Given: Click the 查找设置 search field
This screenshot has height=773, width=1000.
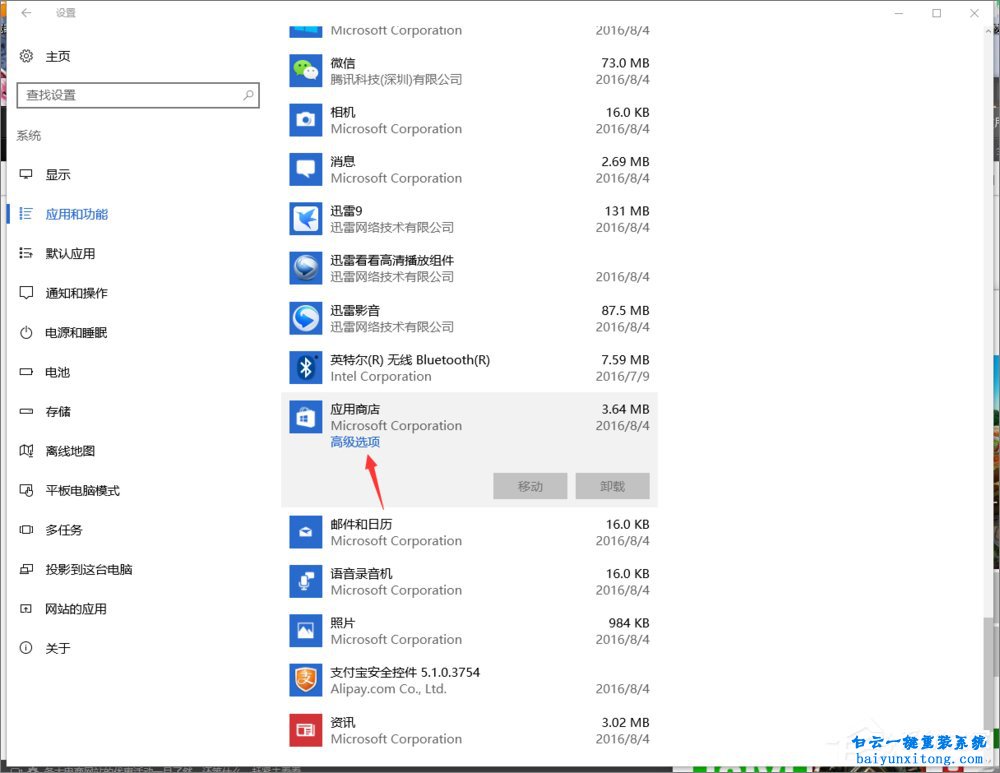Looking at the screenshot, I should [x=138, y=95].
